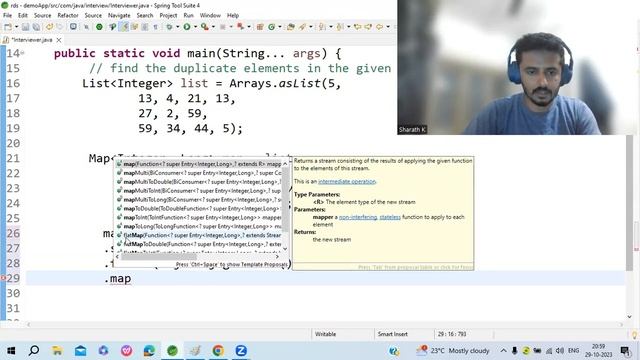The width and height of the screenshot is (640, 360).
Task: Open the Help menu
Action: [233, 16]
